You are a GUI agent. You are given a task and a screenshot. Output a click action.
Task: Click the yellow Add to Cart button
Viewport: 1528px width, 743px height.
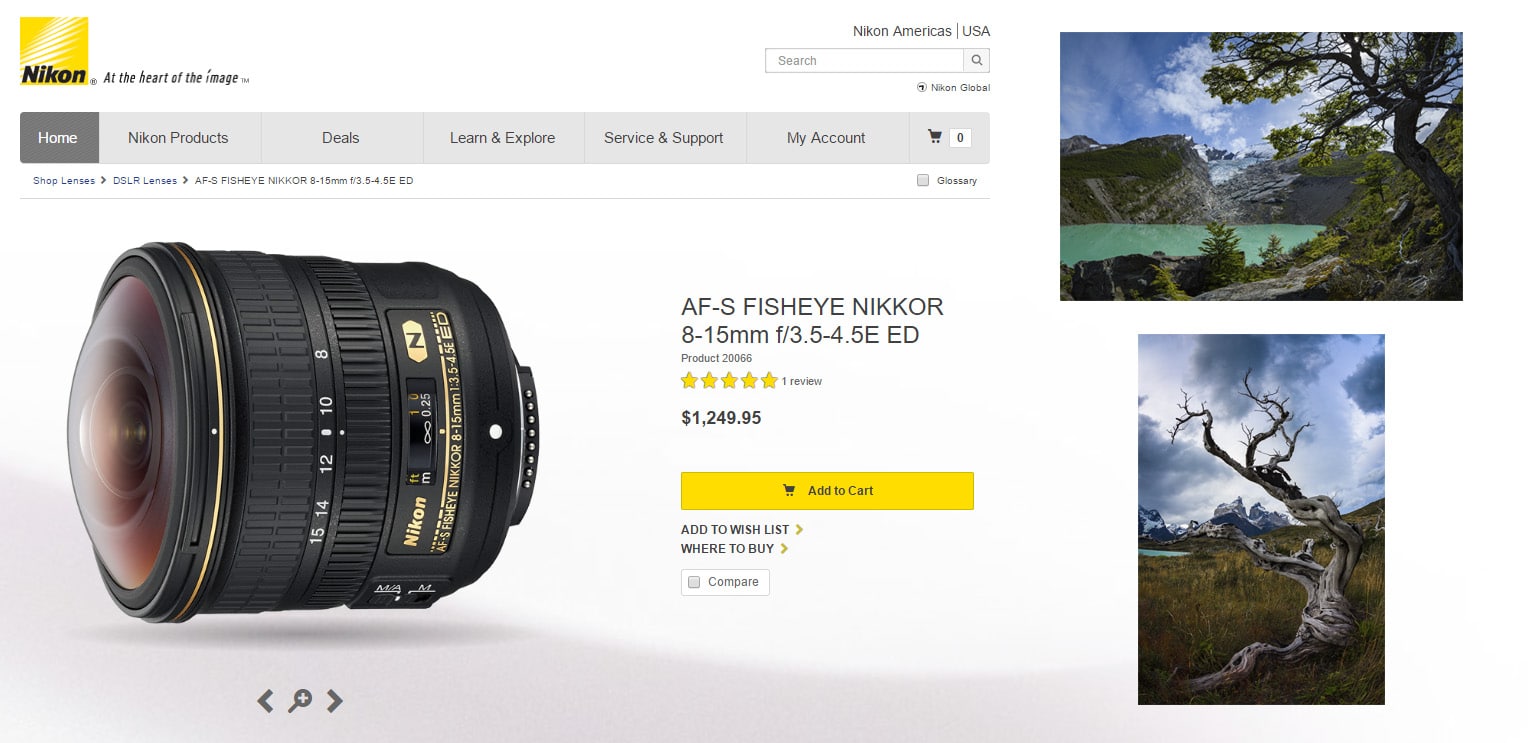coord(827,491)
